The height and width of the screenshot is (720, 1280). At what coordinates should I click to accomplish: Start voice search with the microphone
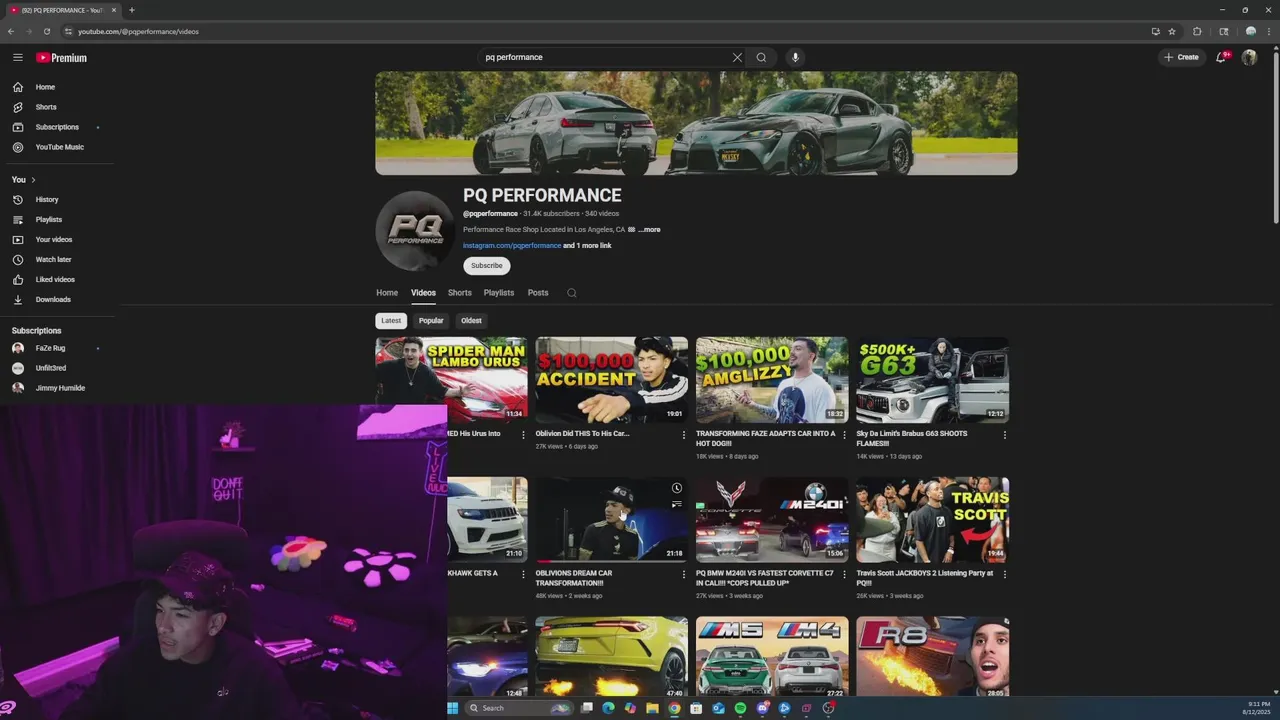[x=795, y=57]
